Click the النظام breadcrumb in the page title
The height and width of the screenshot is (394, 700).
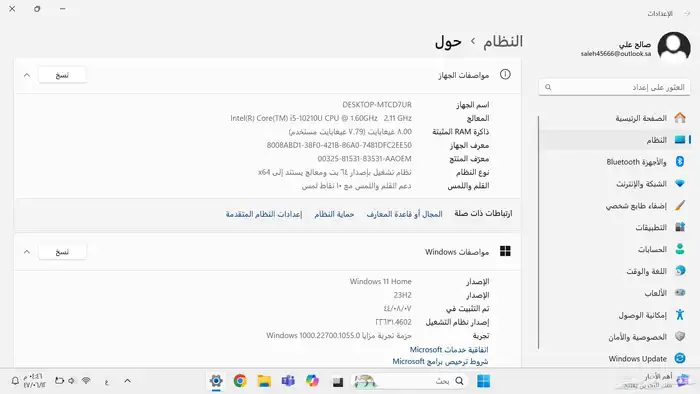(503, 41)
